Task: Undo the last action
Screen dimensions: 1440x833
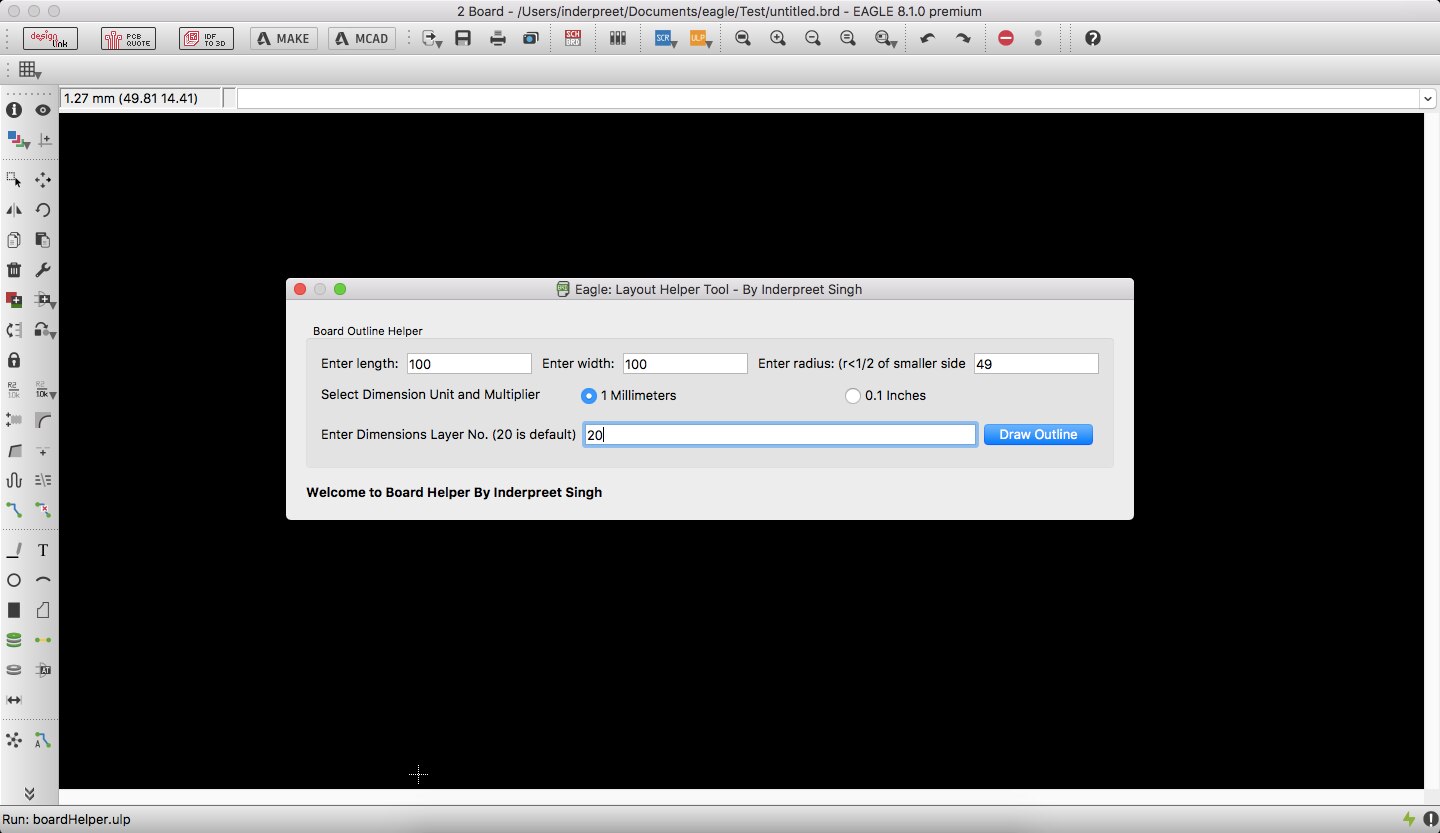Action: (x=928, y=38)
